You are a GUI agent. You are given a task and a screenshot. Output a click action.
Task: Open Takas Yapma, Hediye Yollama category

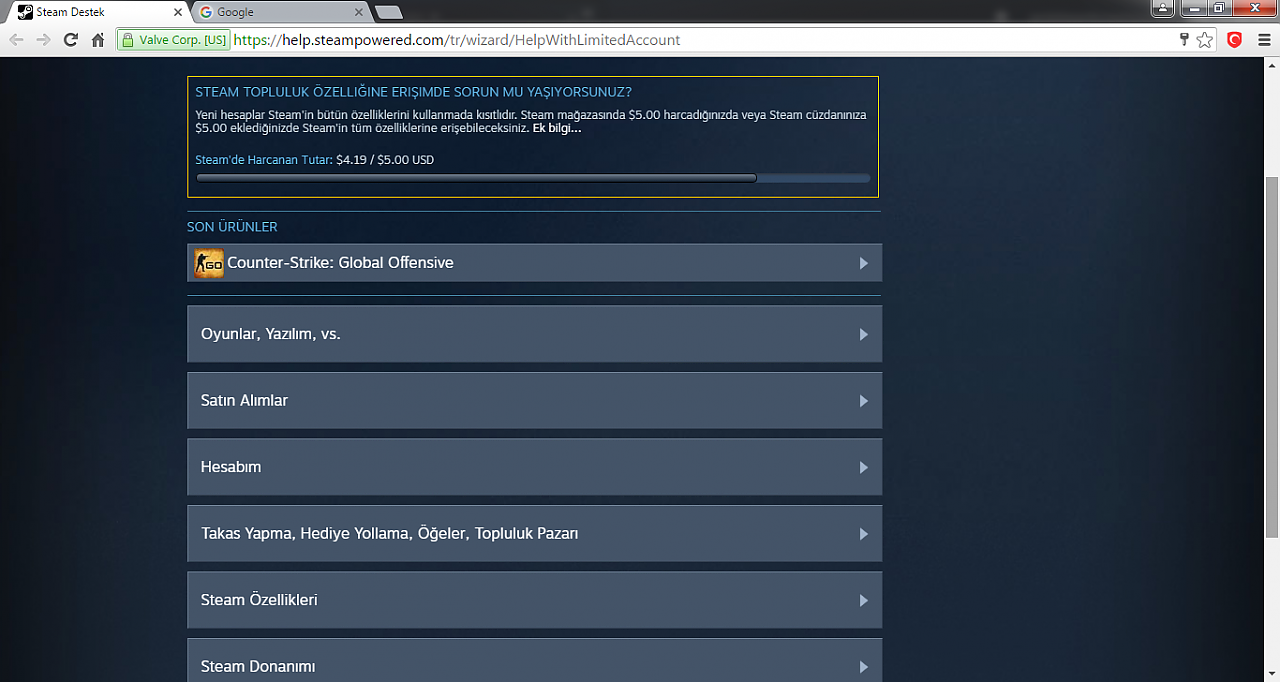(x=534, y=533)
